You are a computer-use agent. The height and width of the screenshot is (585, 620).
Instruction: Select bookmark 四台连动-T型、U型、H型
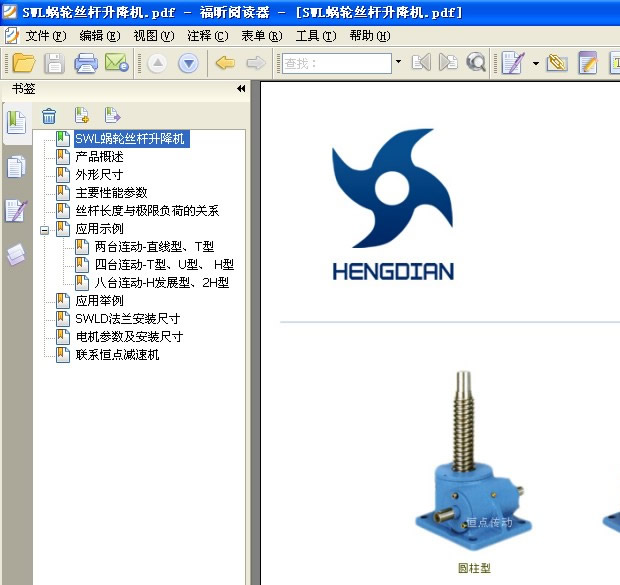[164, 265]
